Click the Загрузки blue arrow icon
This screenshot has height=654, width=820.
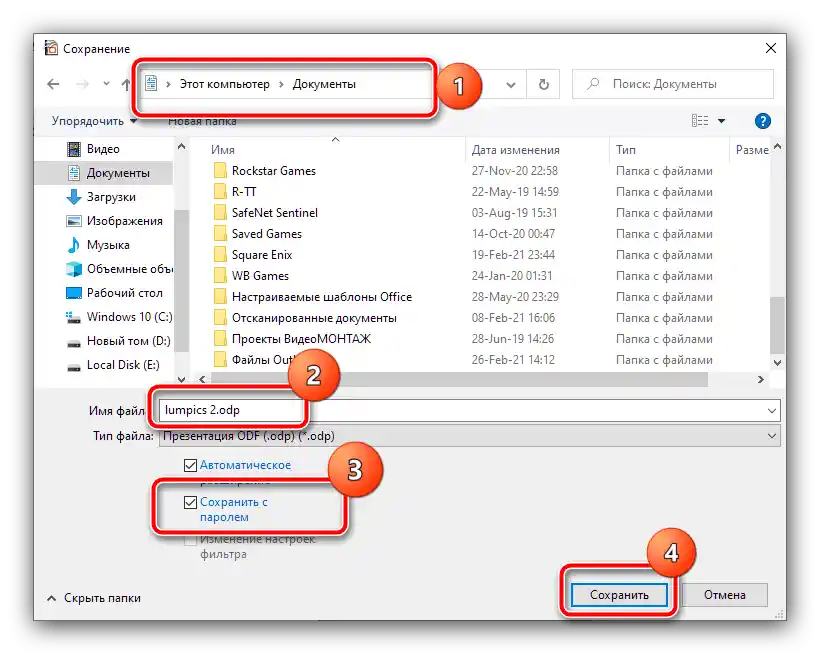click(74, 197)
